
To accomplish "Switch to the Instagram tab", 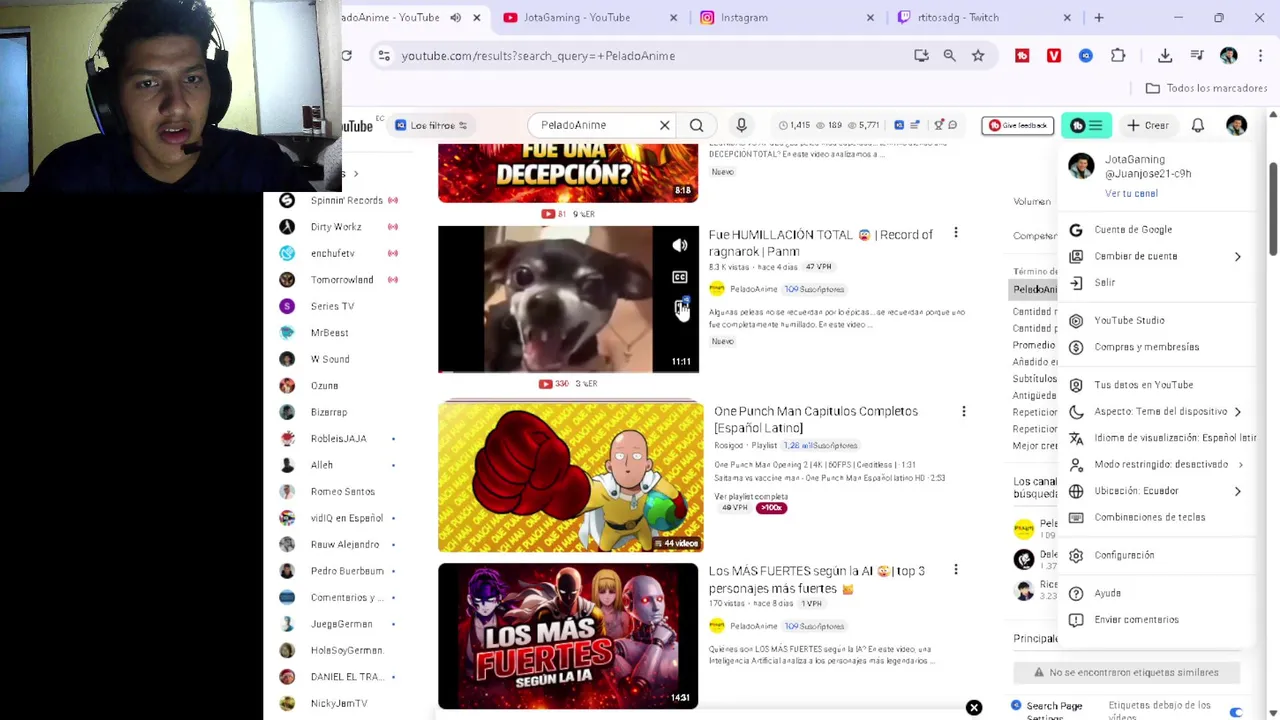I will (743, 17).
